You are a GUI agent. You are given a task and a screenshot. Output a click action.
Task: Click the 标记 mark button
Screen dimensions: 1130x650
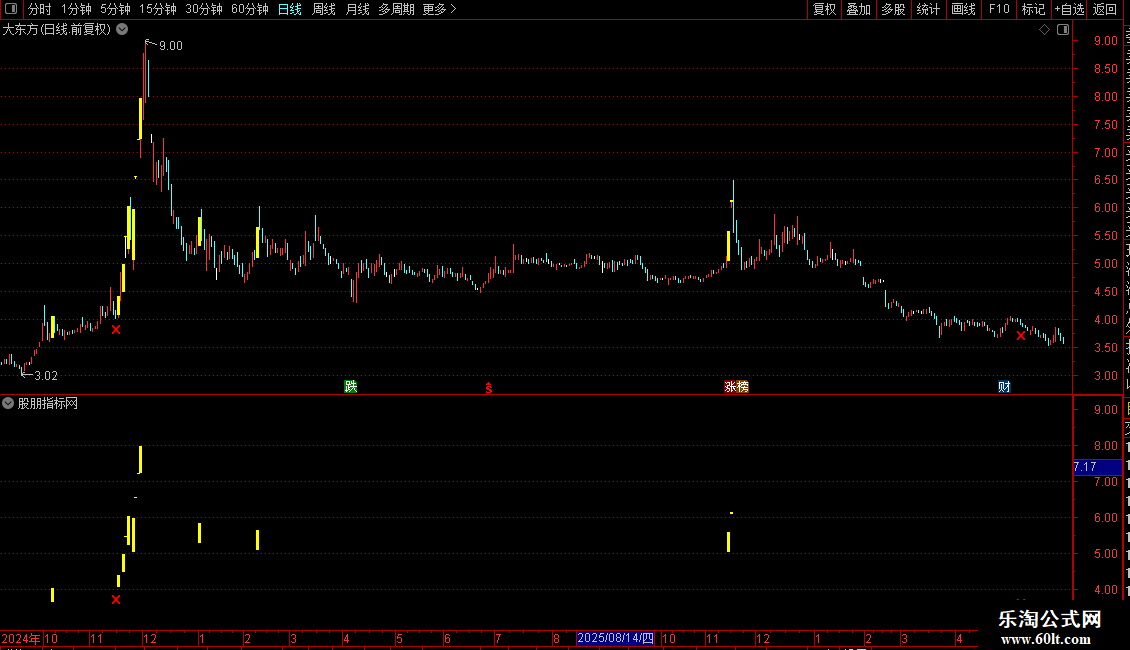pyautogui.click(x=1033, y=9)
